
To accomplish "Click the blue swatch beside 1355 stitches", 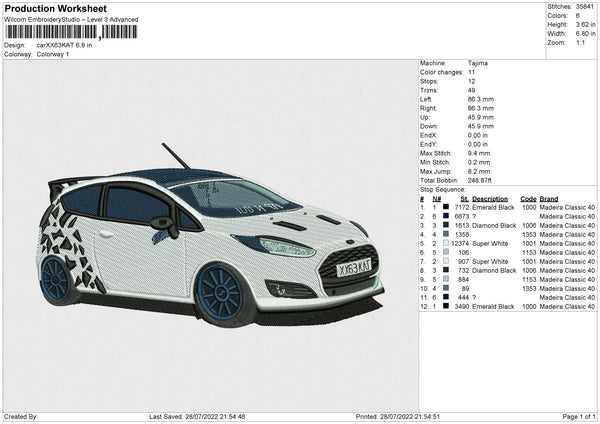I will pos(446,235).
